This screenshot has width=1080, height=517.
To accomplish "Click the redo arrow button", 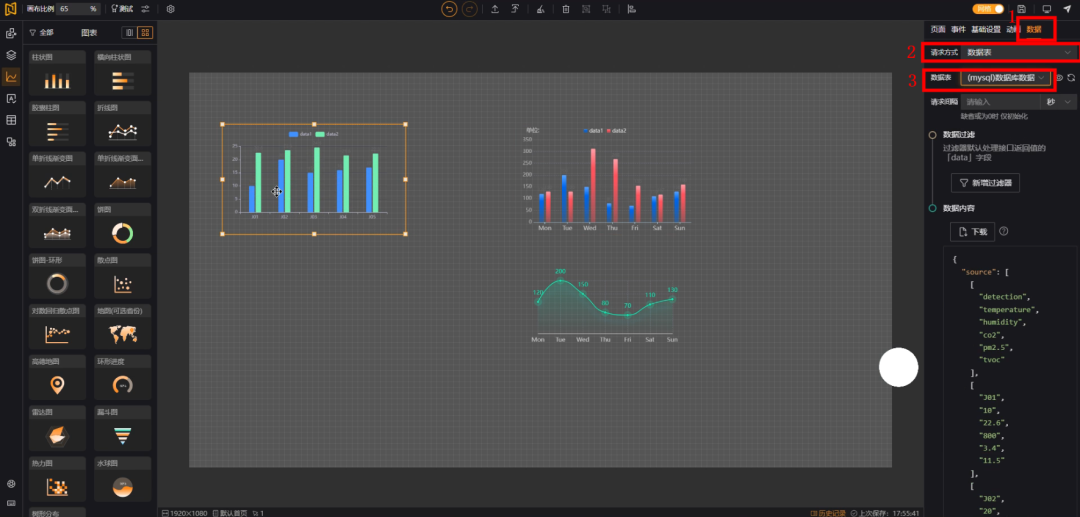I will point(470,9).
